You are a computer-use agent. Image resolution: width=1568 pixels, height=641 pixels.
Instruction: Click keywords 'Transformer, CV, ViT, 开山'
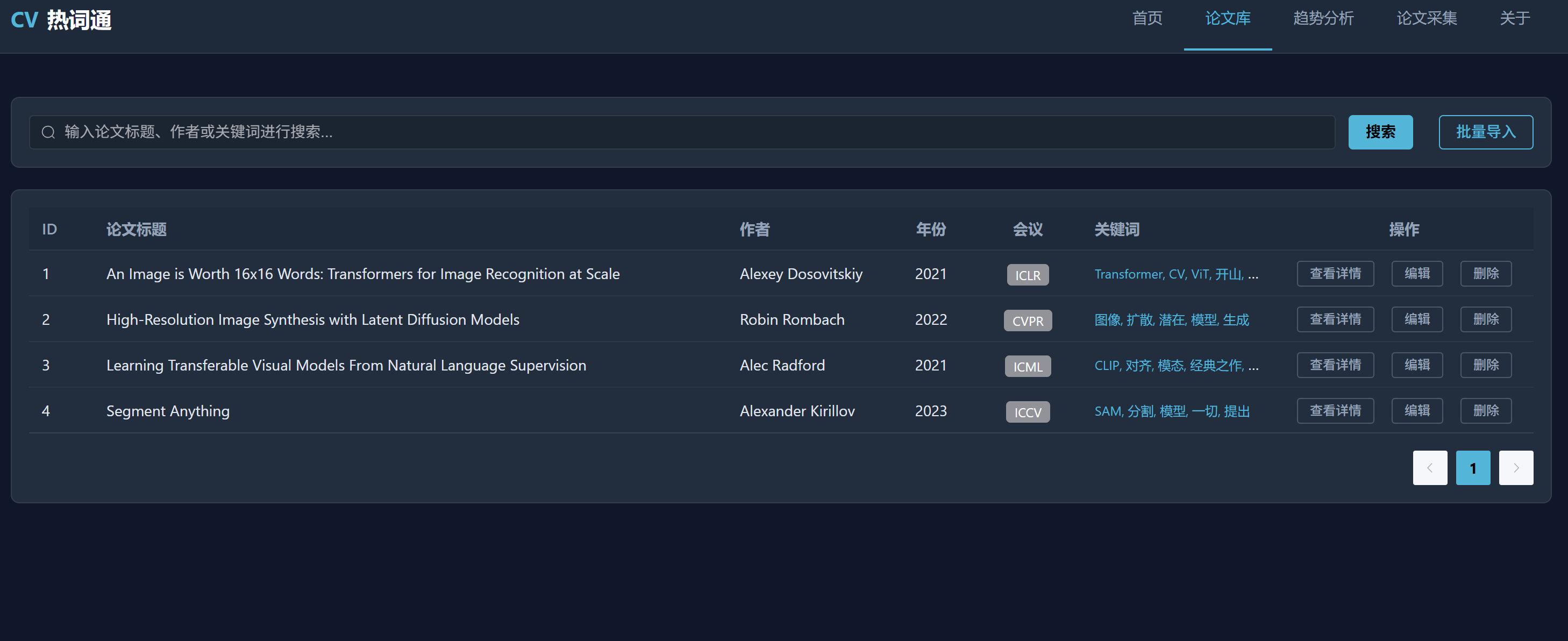point(1168,275)
